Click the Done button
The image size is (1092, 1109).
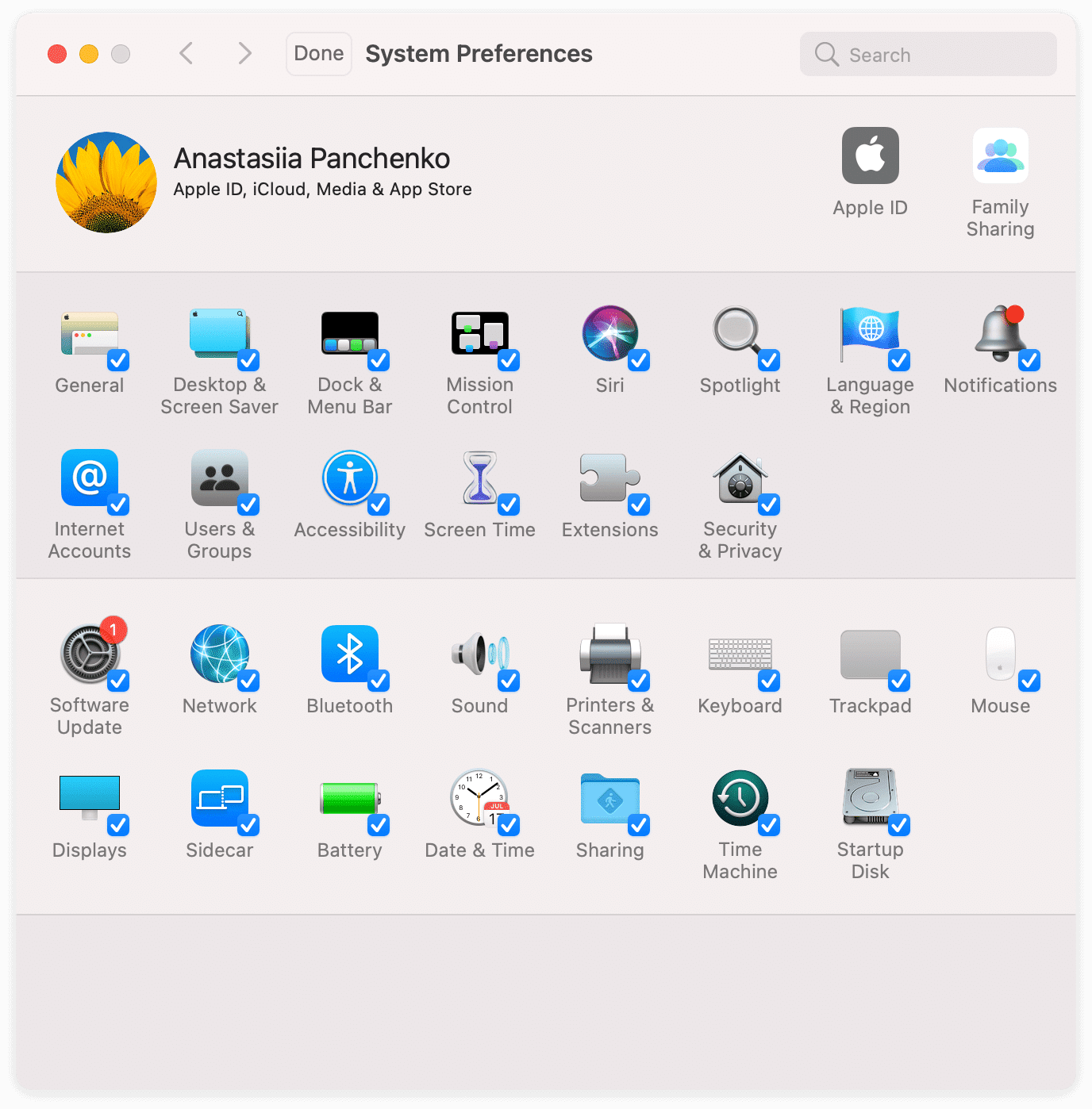pos(318,53)
